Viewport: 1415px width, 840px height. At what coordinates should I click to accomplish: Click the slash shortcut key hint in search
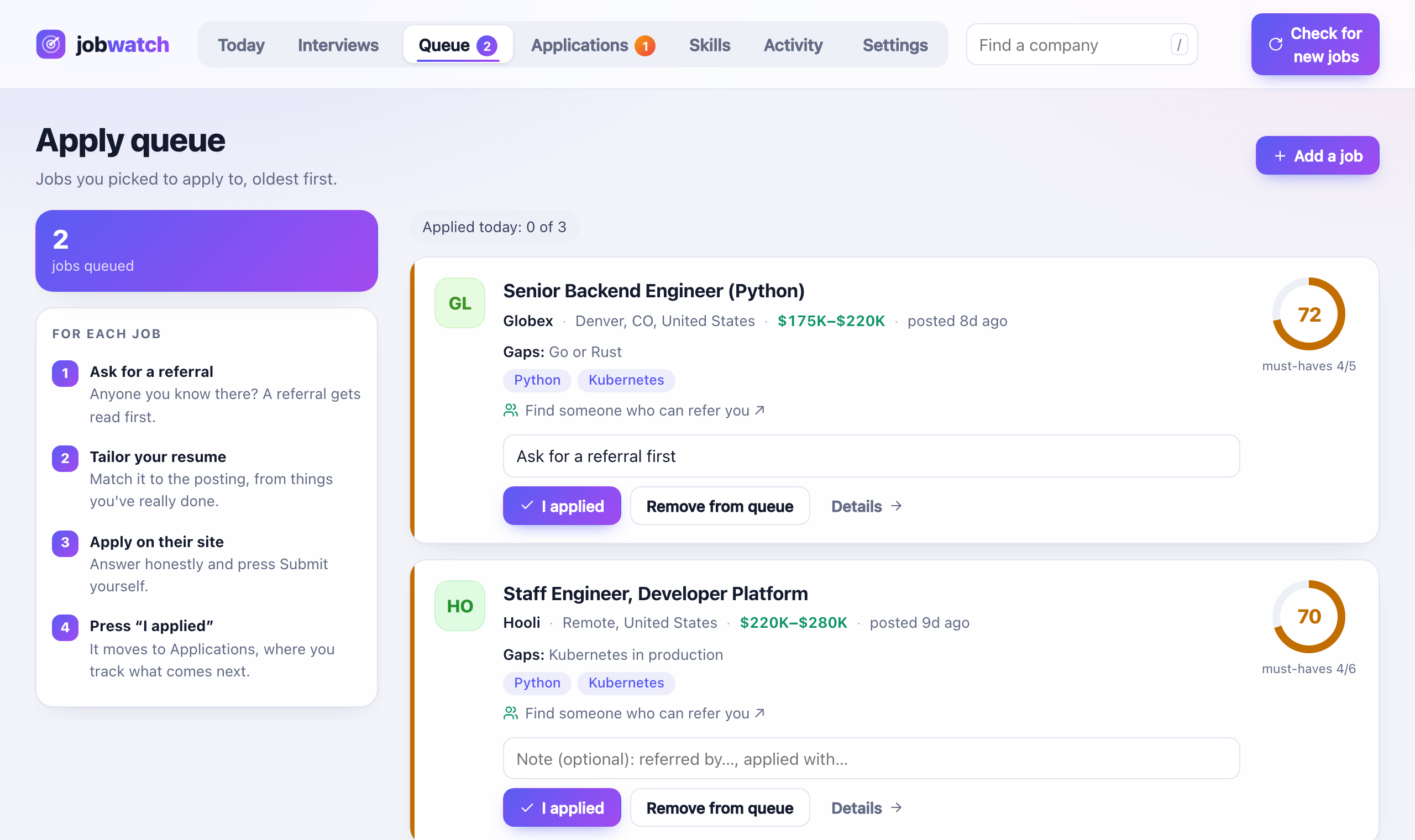point(1179,44)
